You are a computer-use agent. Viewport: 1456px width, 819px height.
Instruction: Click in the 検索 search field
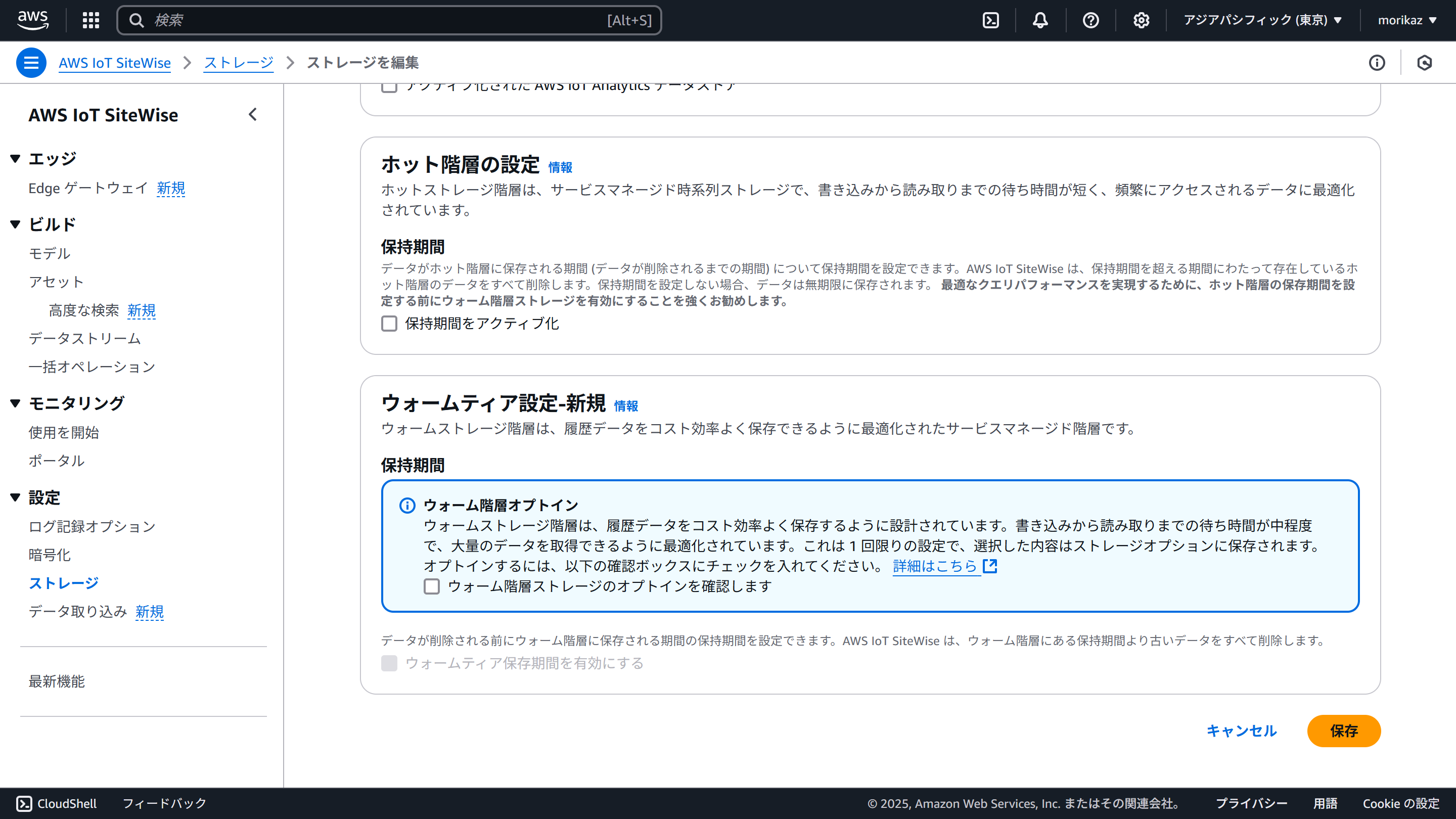(x=373, y=20)
